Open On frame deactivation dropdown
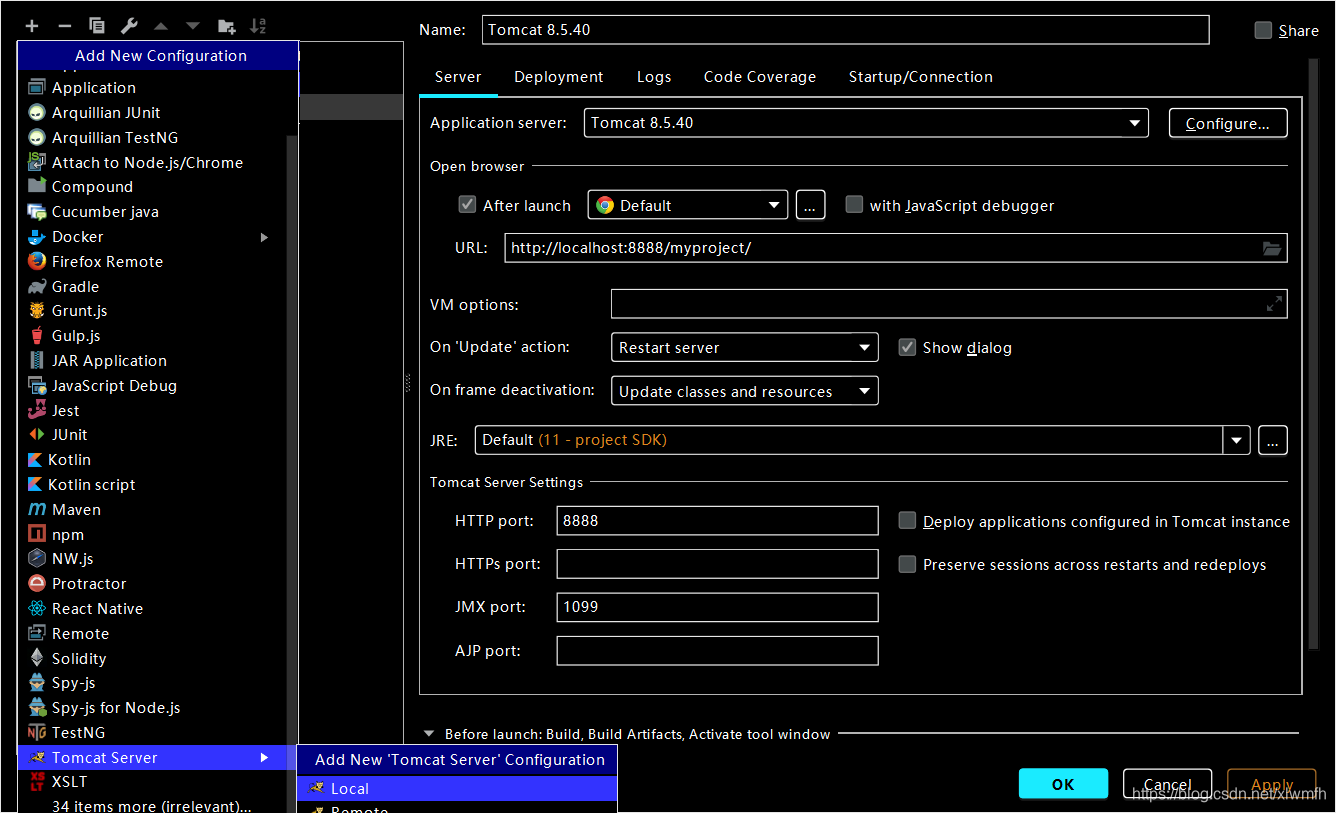 click(x=745, y=391)
